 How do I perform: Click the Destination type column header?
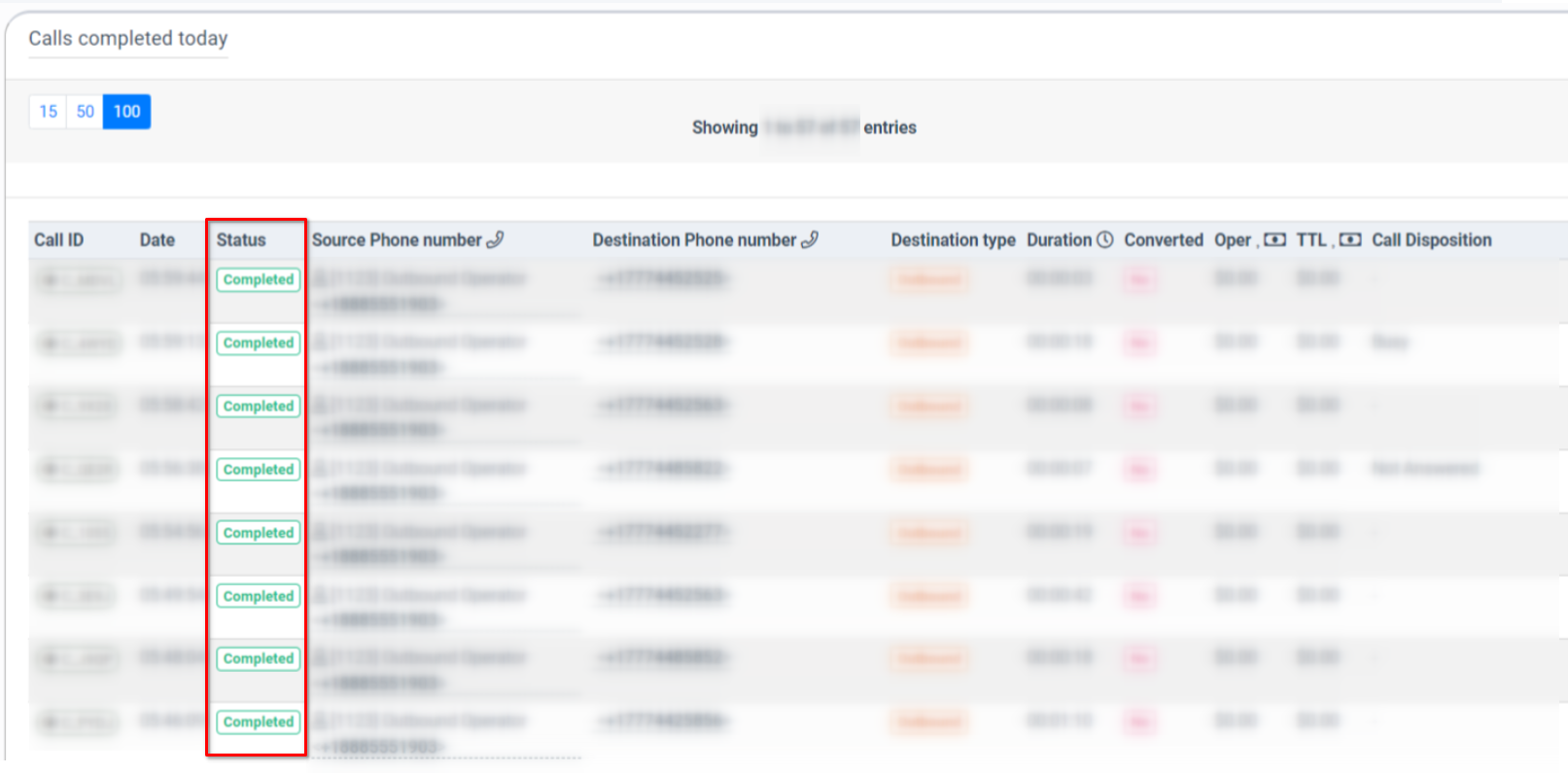click(953, 240)
